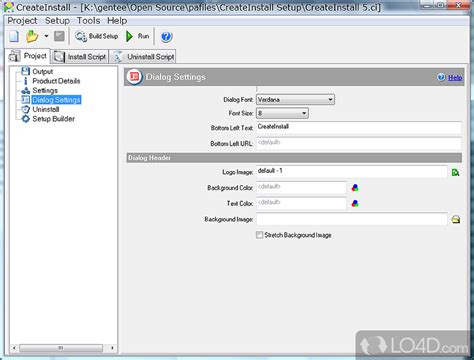Open the Help link in header
Viewport: 474px width, 360px height.
pos(455,78)
